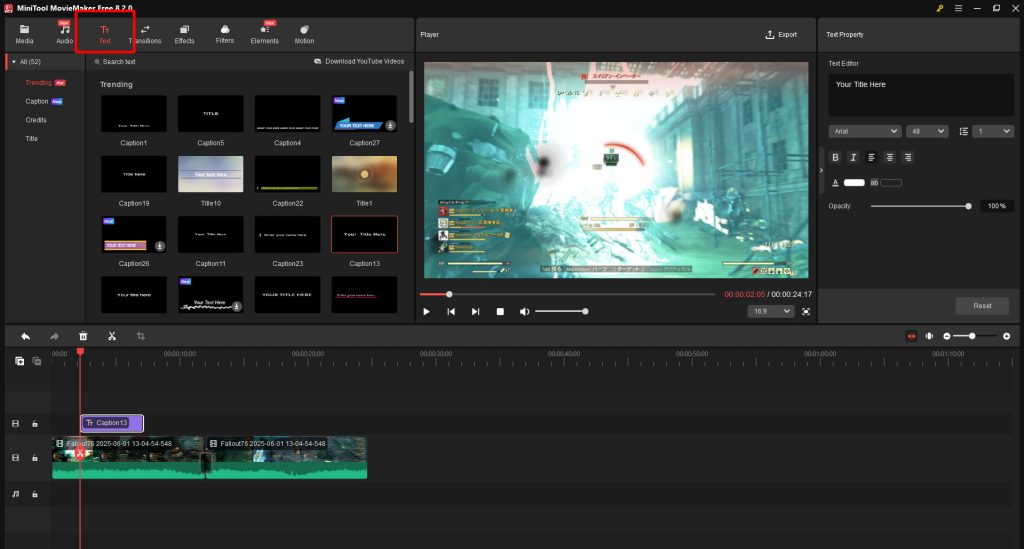Open the text highlight color swatch
1024x549 pixels.
point(891,183)
